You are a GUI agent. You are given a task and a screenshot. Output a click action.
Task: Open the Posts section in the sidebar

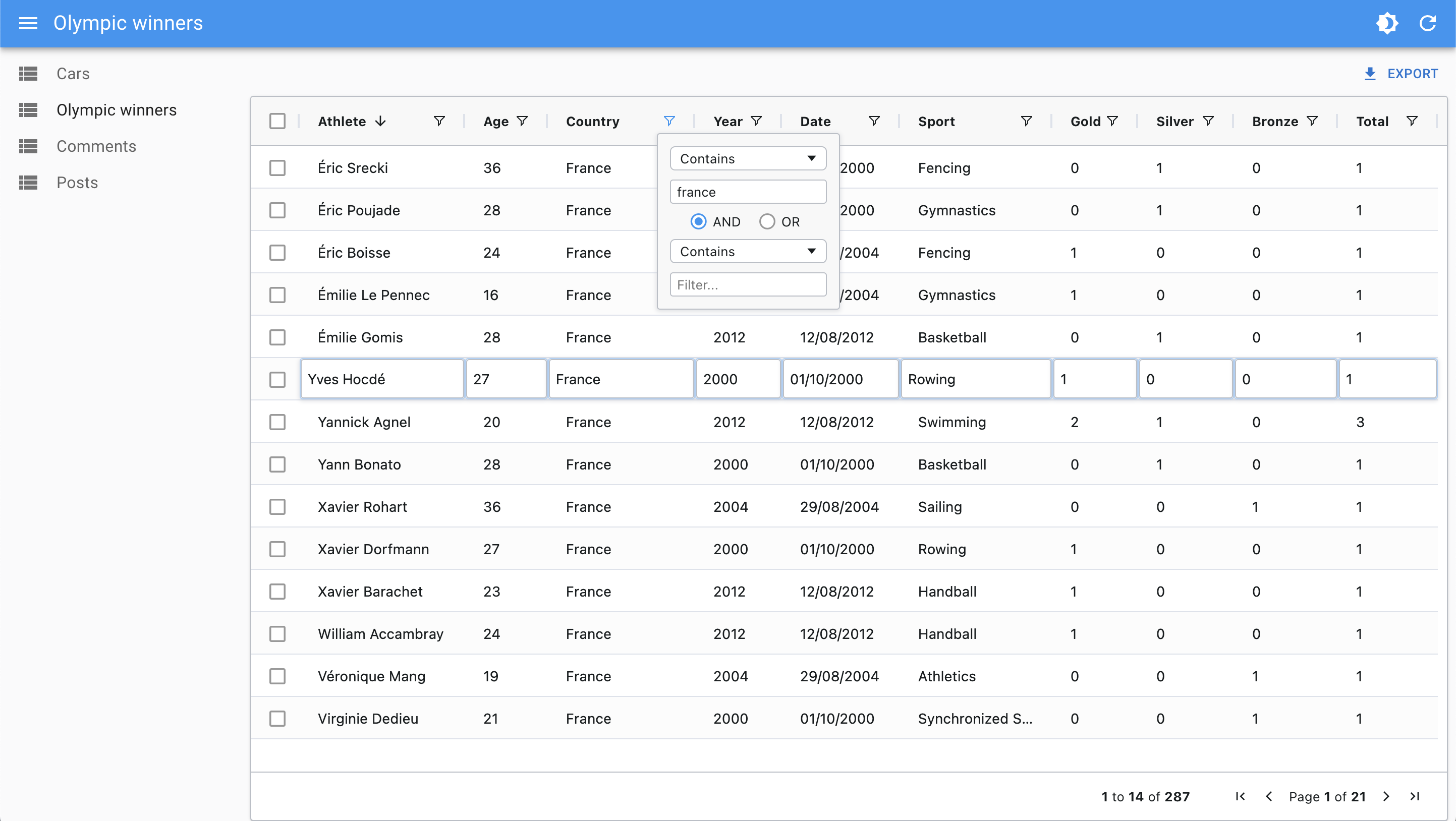[x=77, y=182]
